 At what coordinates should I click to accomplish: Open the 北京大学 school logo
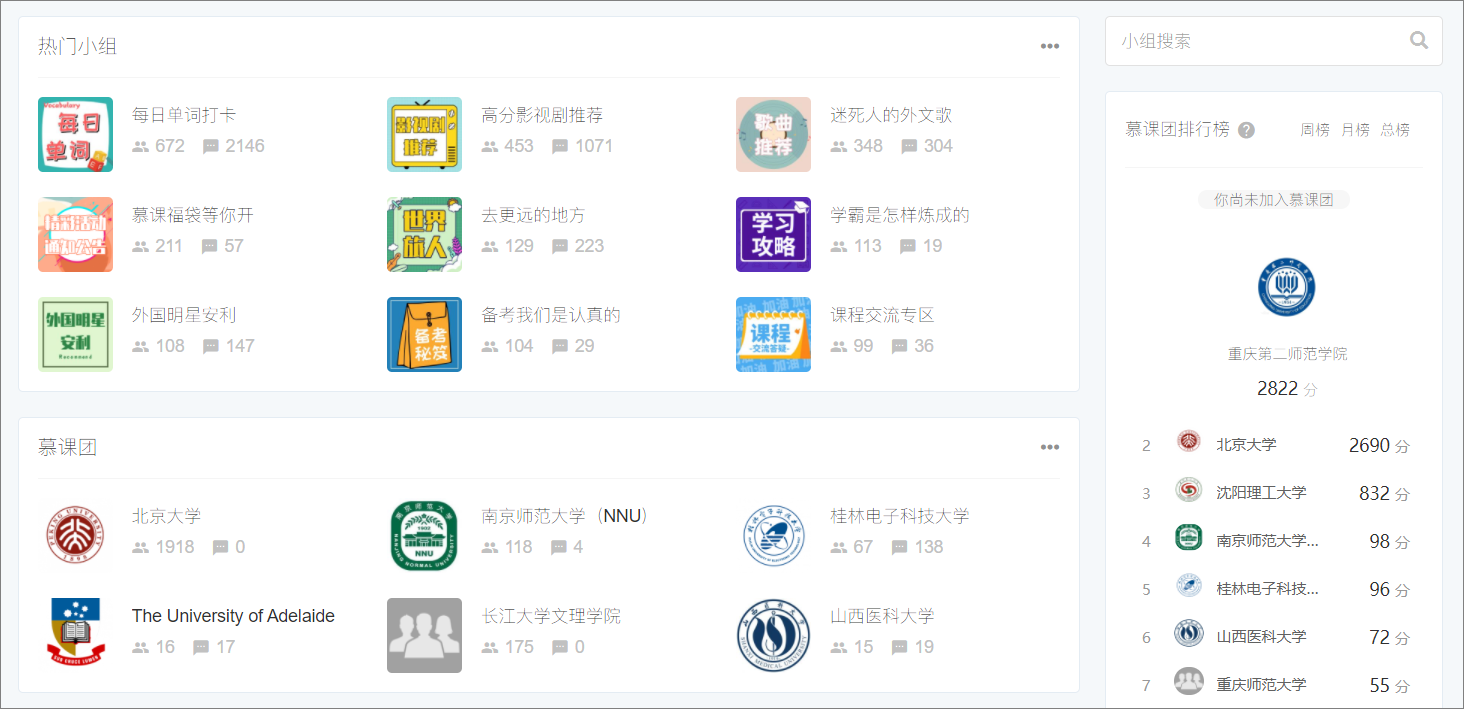click(75, 535)
